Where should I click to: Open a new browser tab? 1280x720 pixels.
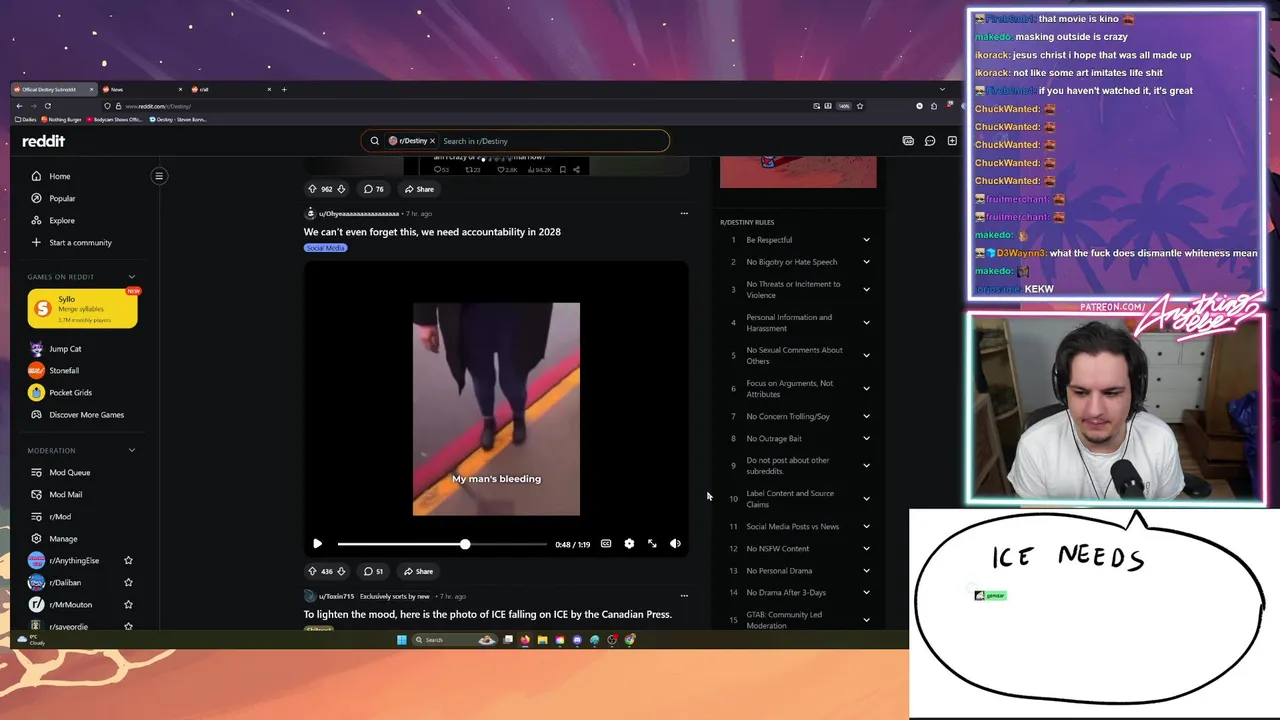pos(284,89)
